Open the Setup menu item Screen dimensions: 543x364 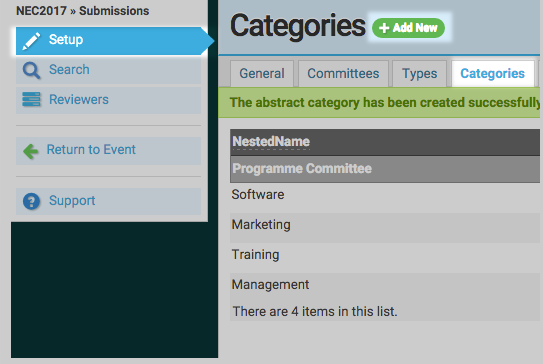pyautogui.click(x=108, y=41)
